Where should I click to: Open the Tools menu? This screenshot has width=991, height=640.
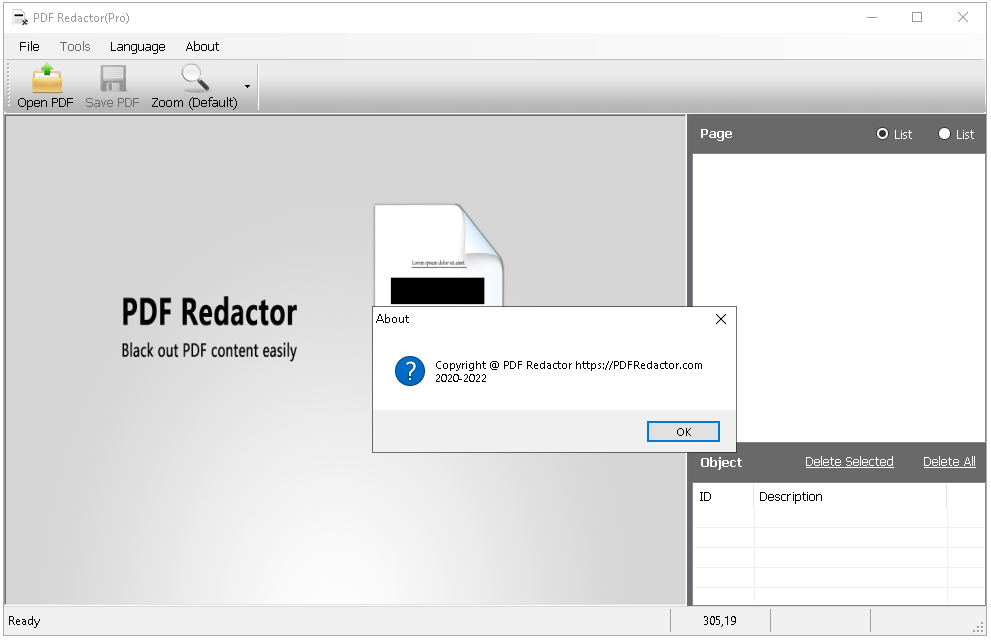point(75,47)
